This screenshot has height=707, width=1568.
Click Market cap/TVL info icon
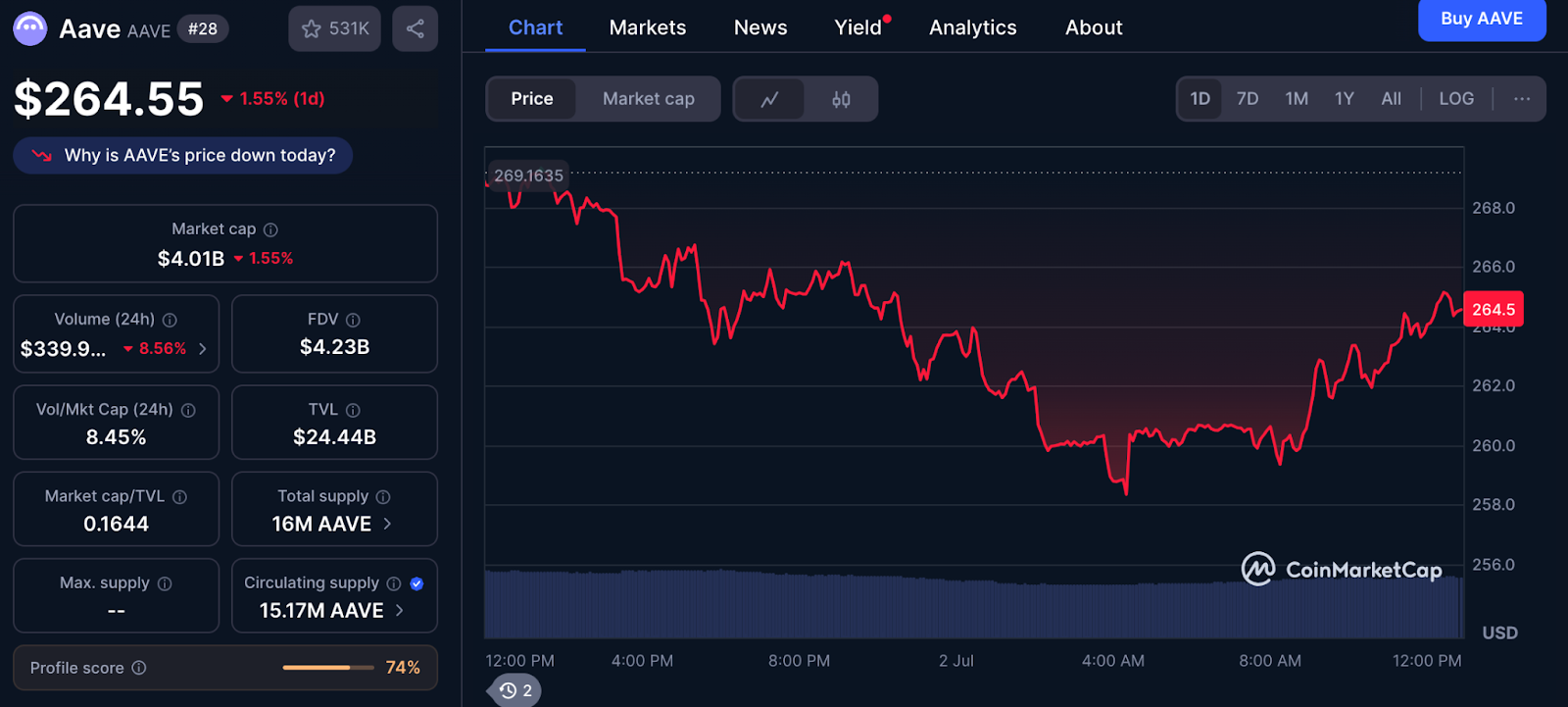[180, 497]
